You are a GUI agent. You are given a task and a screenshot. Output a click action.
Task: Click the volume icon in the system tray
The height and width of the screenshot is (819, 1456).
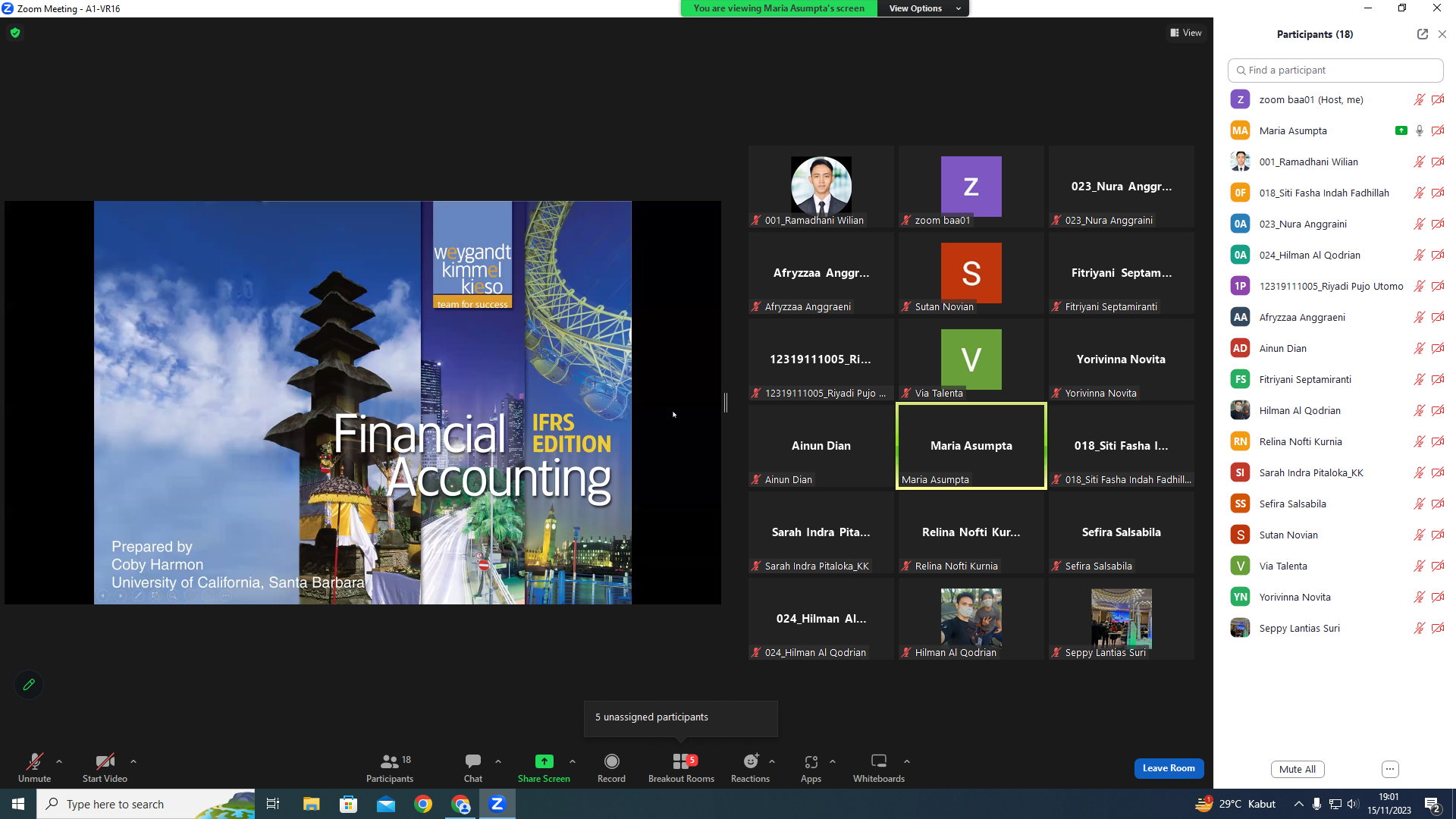[1353, 804]
